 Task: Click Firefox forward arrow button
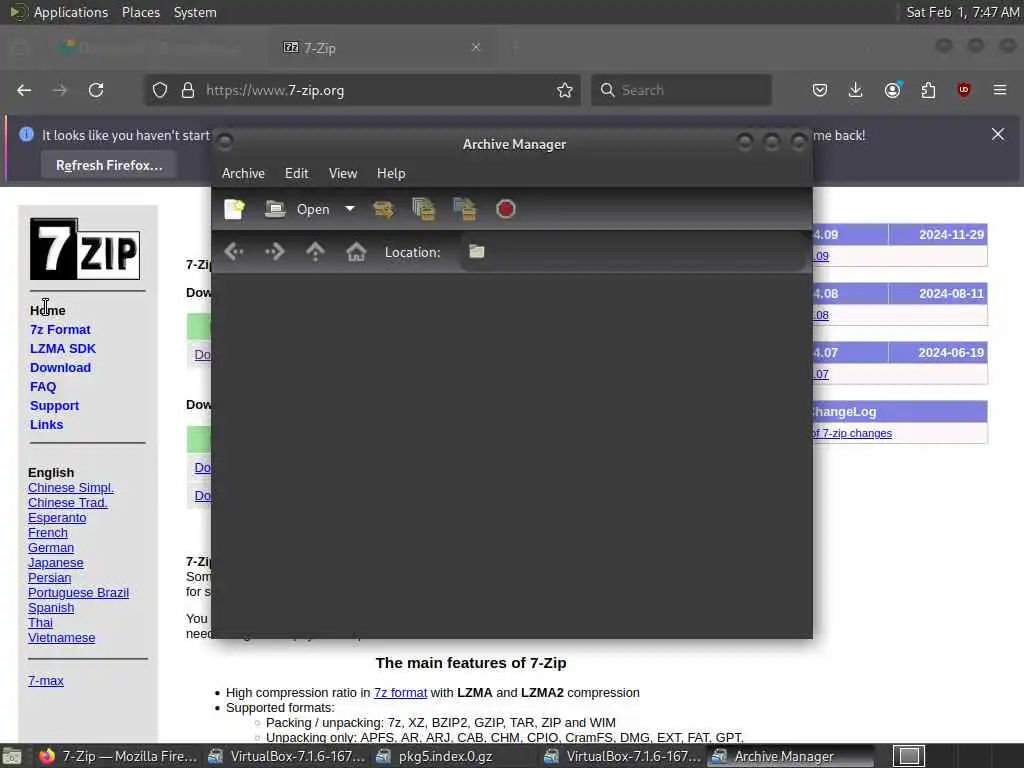(x=60, y=90)
